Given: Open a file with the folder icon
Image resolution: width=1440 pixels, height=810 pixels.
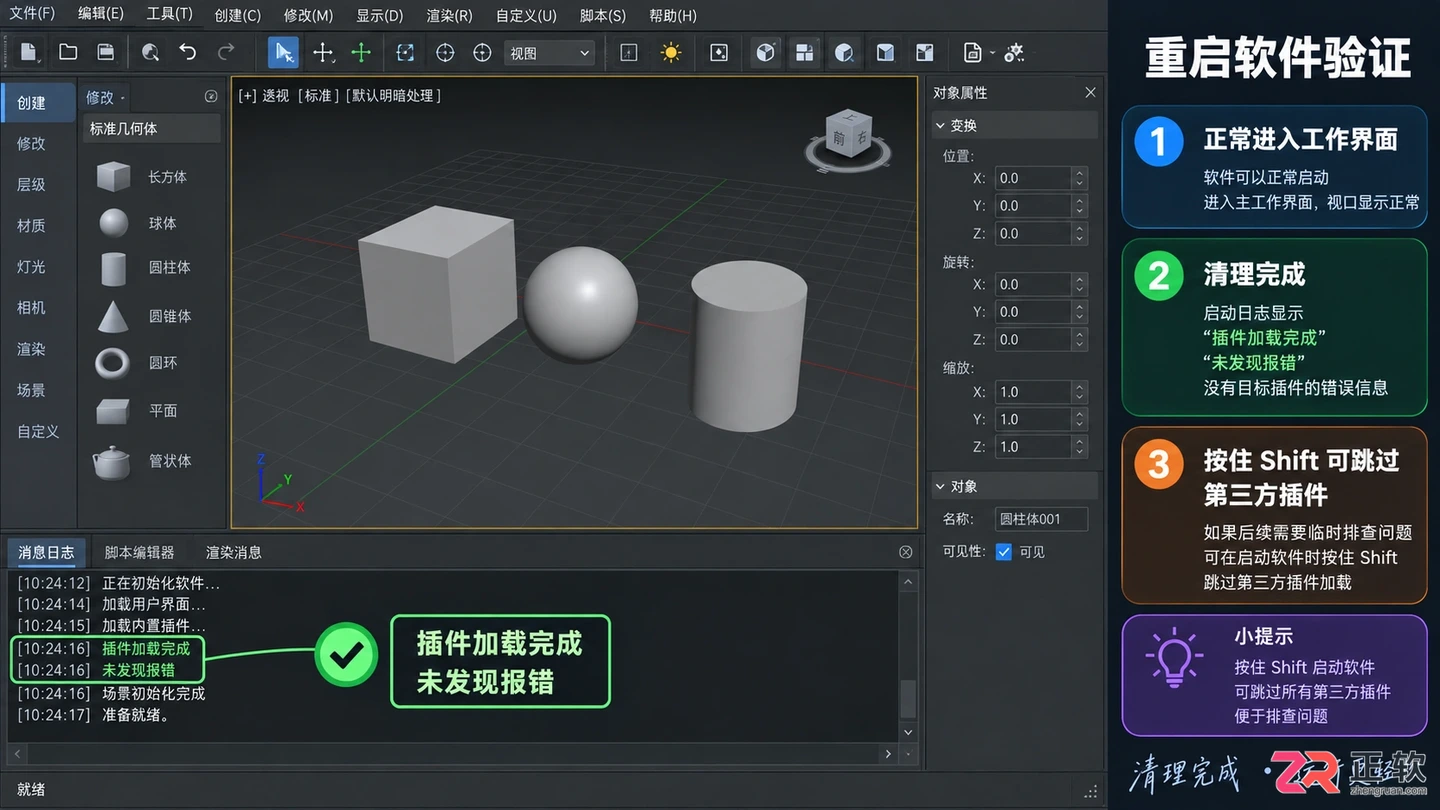Looking at the screenshot, I should 68,52.
